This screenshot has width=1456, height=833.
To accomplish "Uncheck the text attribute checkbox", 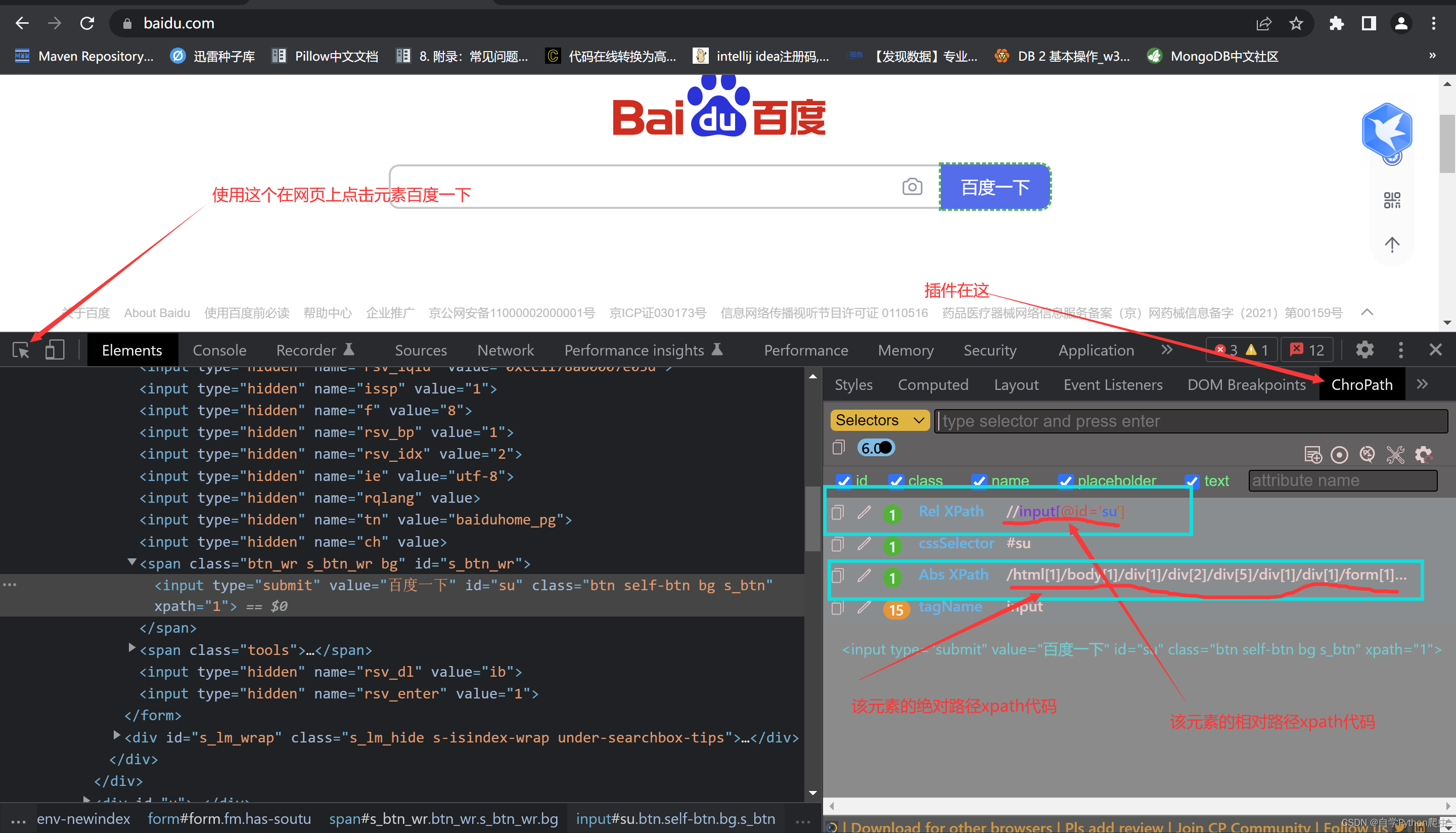I will pyautogui.click(x=1192, y=481).
